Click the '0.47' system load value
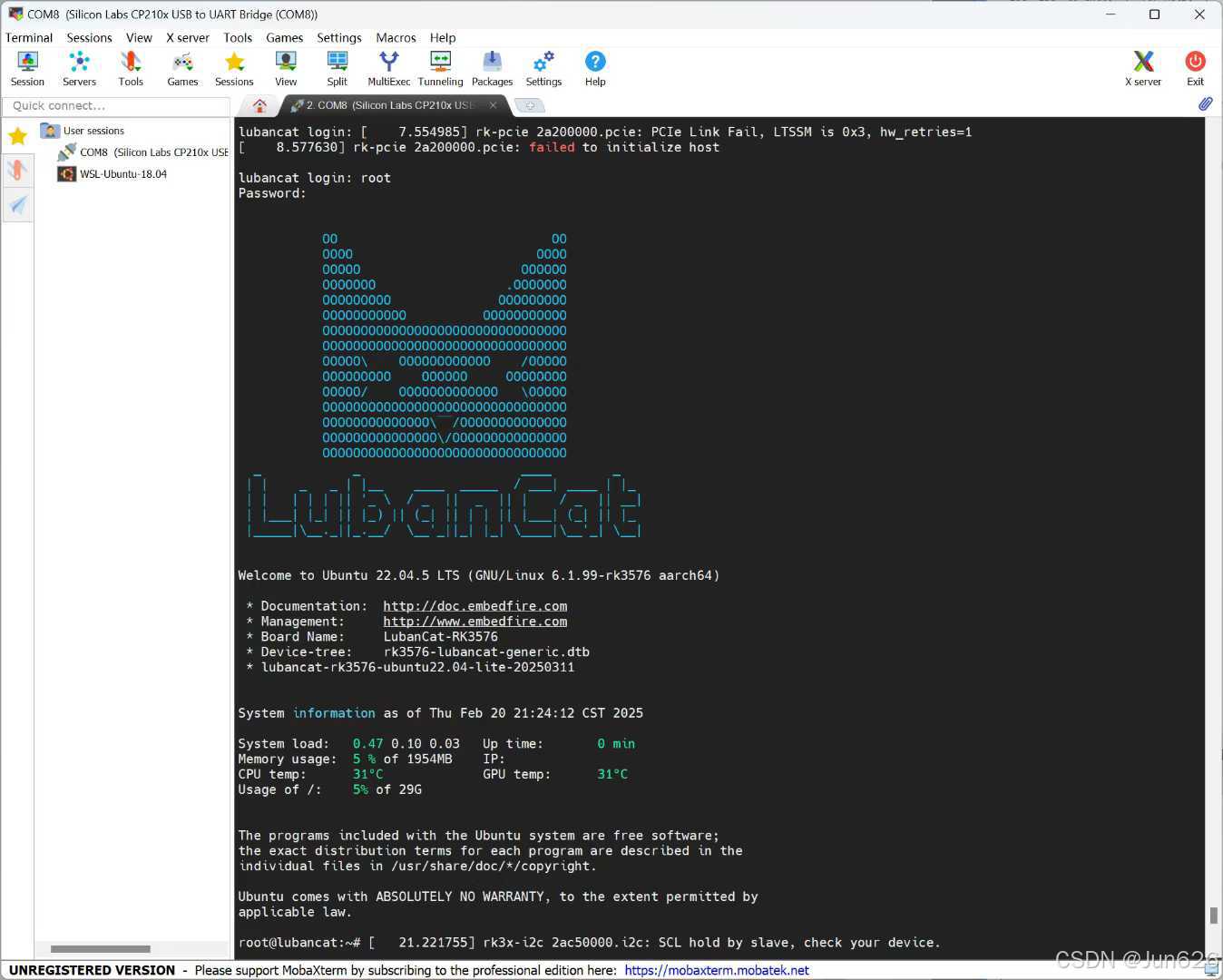1223x980 pixels. pos(368,744)
